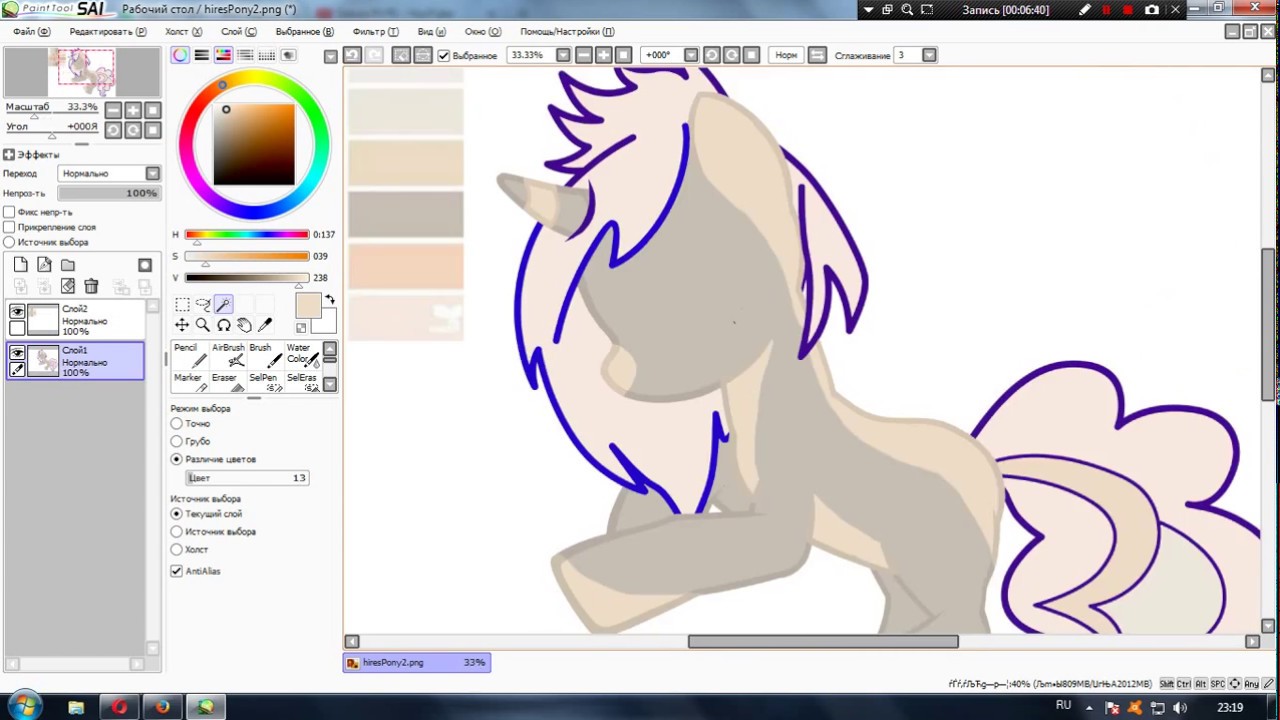Choose the Eraser tool
The height and width of the screenshot is (720, 1280).
pos(227,382)
